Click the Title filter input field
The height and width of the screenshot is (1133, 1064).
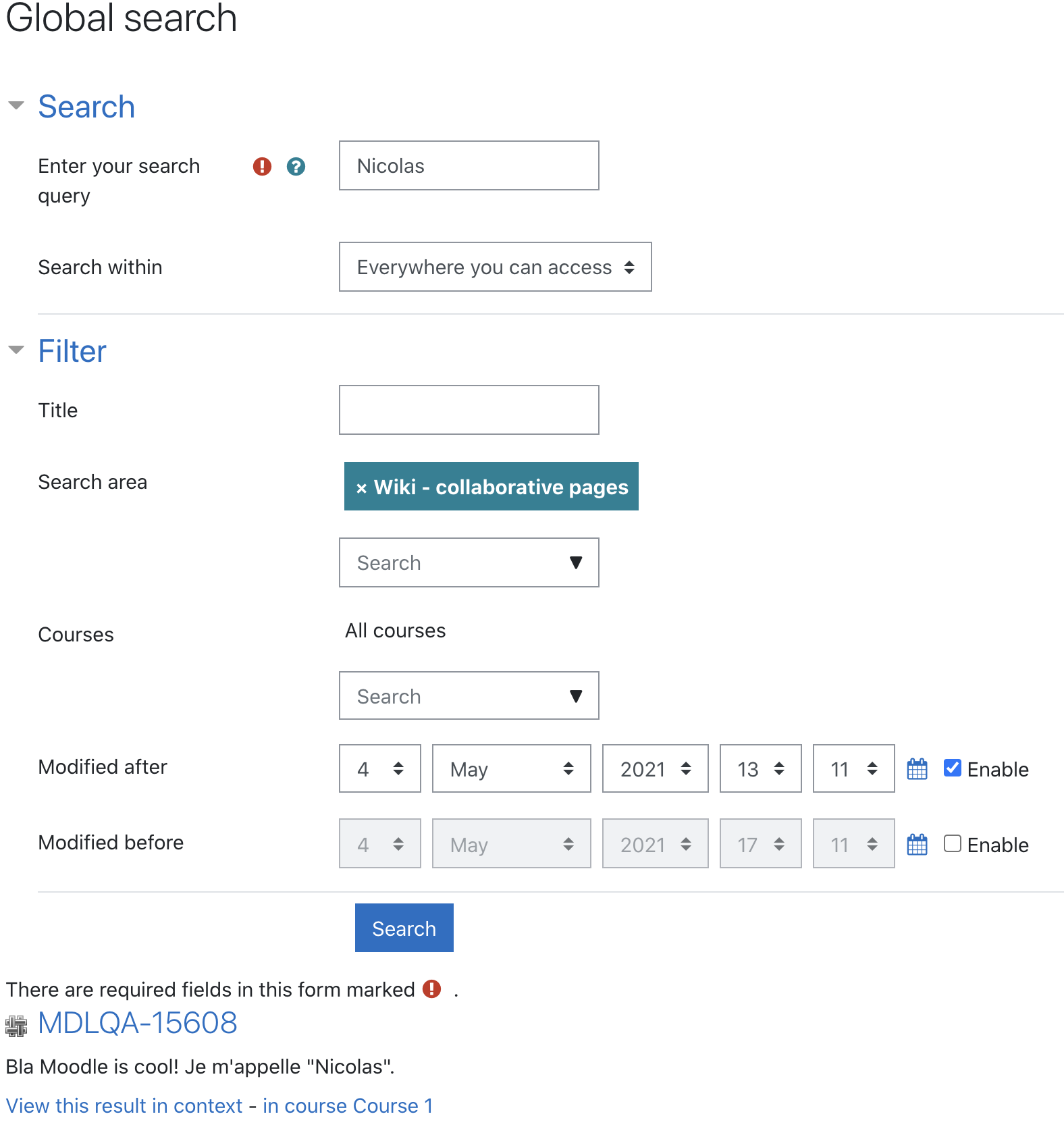click(469, 410)
